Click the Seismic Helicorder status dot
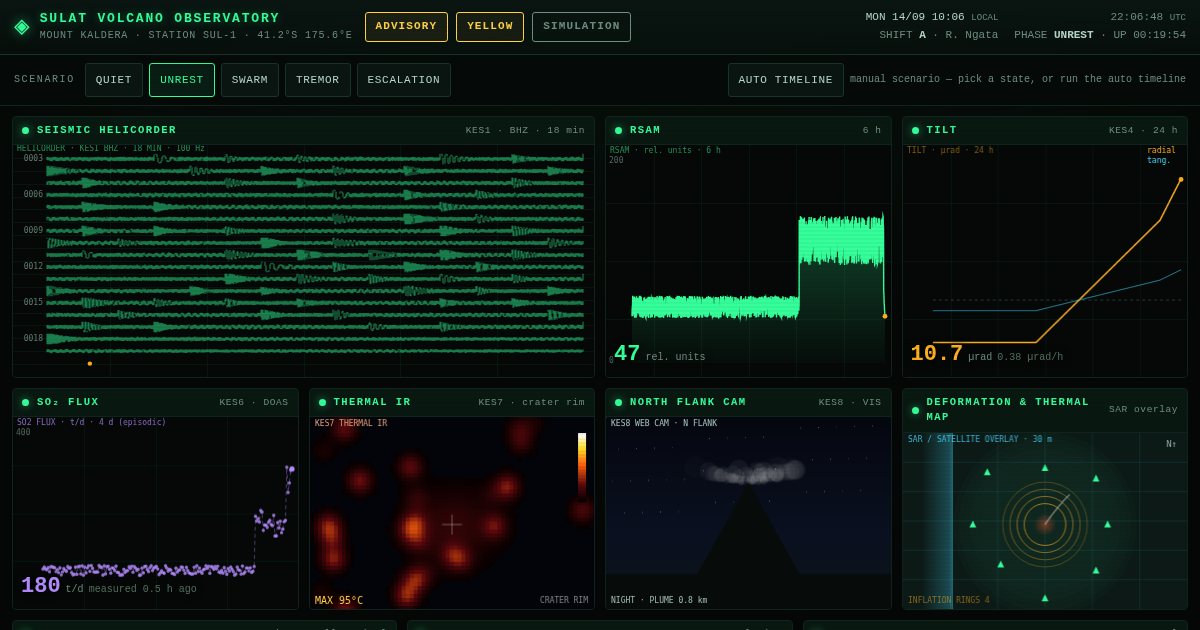The height and width of the screenshot is (630, 1200). tap(26, 130)
